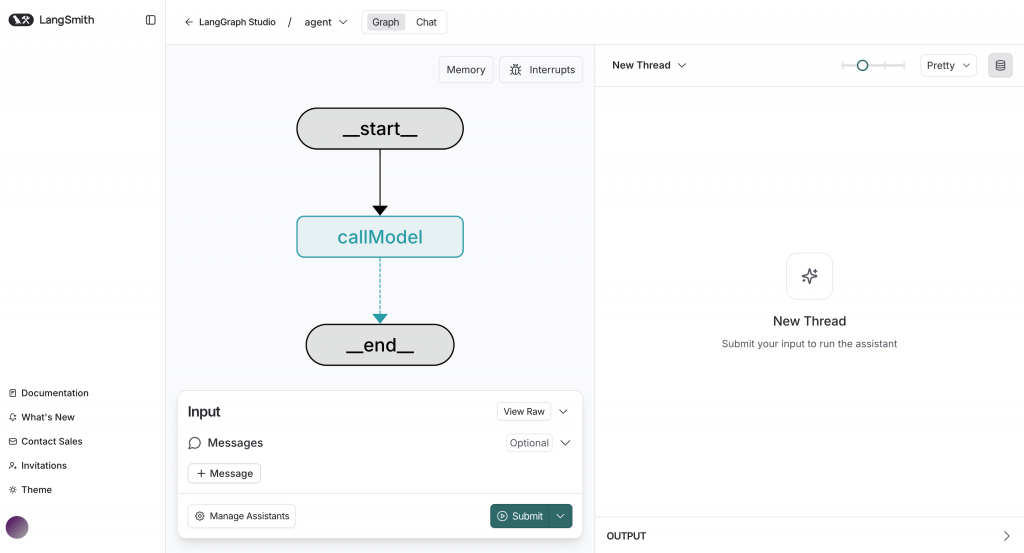
Task: Switch to the Chat tab
Action: 426,22
